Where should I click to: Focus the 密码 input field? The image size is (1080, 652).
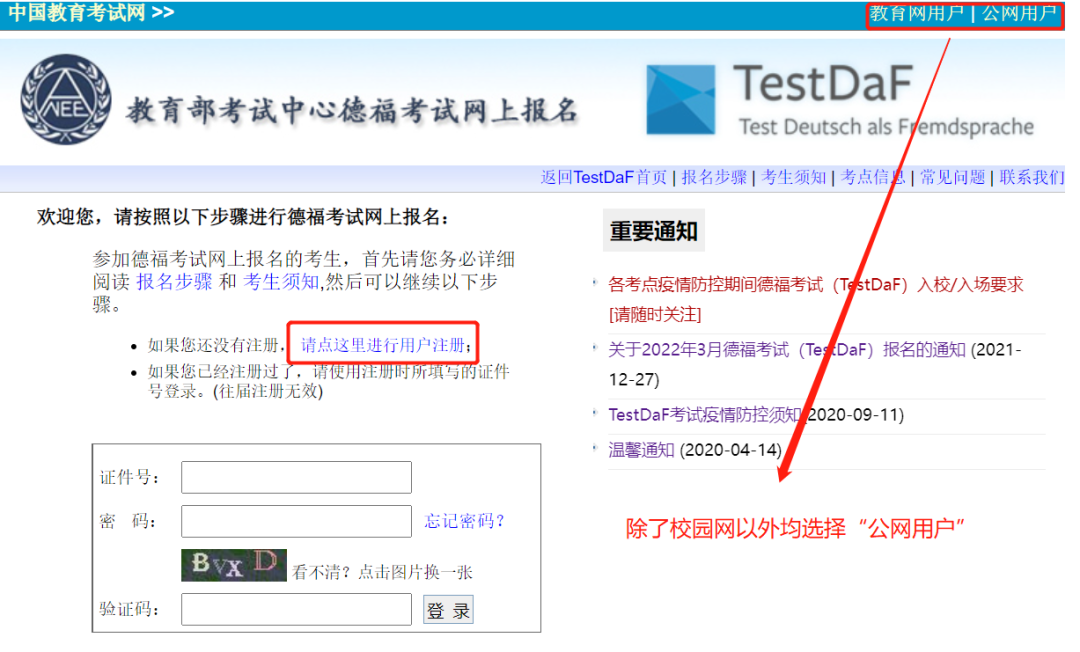coord(296,521)
